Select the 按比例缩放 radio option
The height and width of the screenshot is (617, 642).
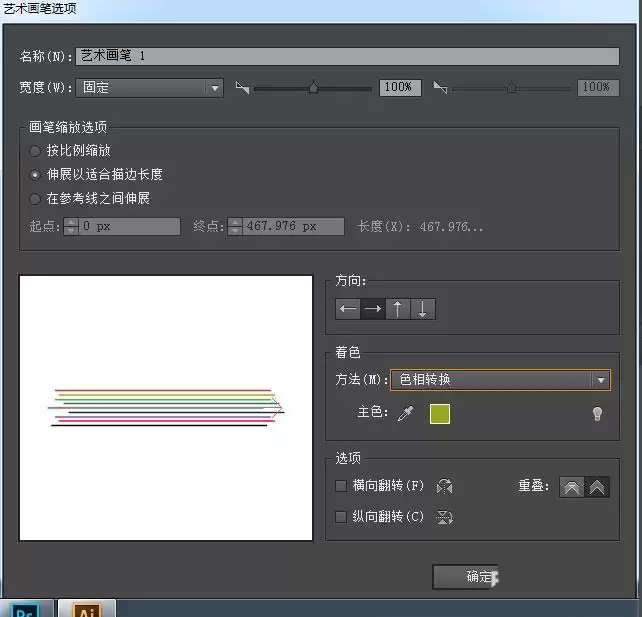pyautogui.click(x=35, y=151)
